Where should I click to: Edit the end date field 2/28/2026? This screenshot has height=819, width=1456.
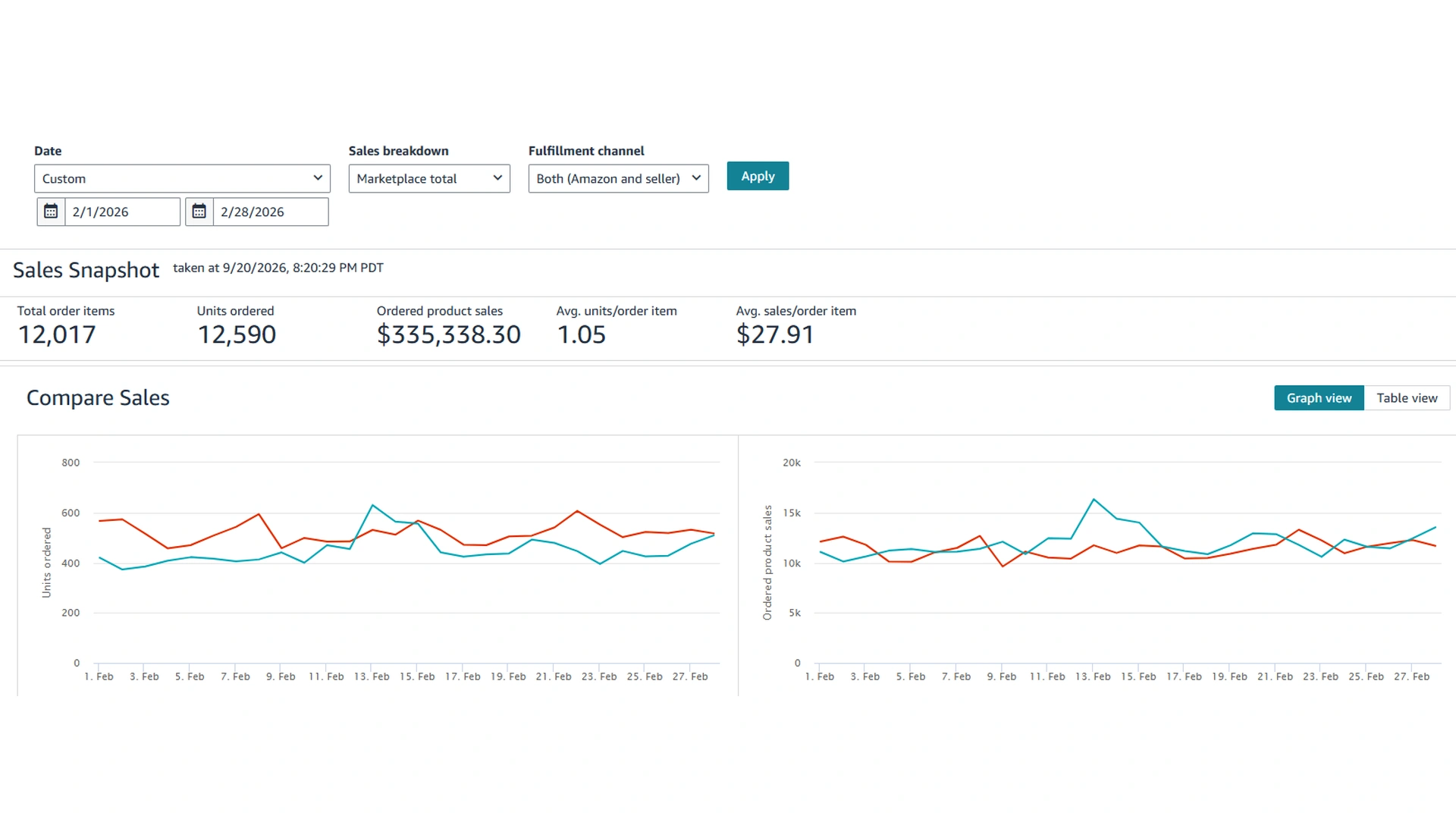[271, 212]
